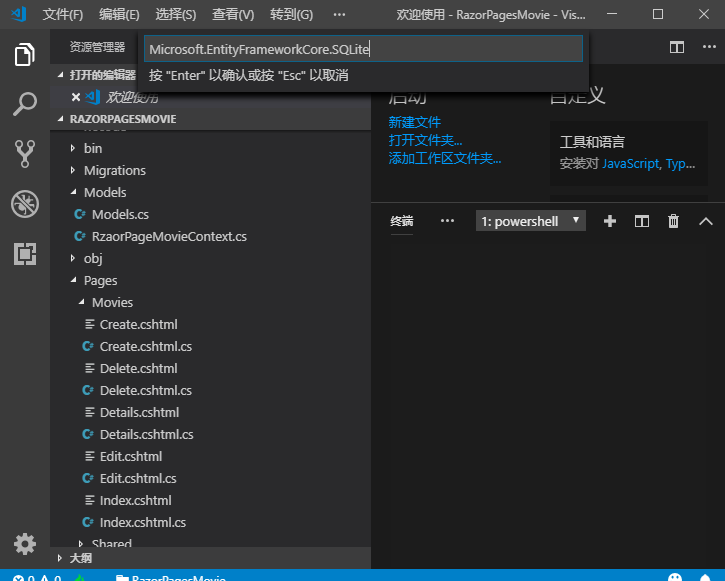
Task: Open the 文件(F) menu
Action: point(63,15)
